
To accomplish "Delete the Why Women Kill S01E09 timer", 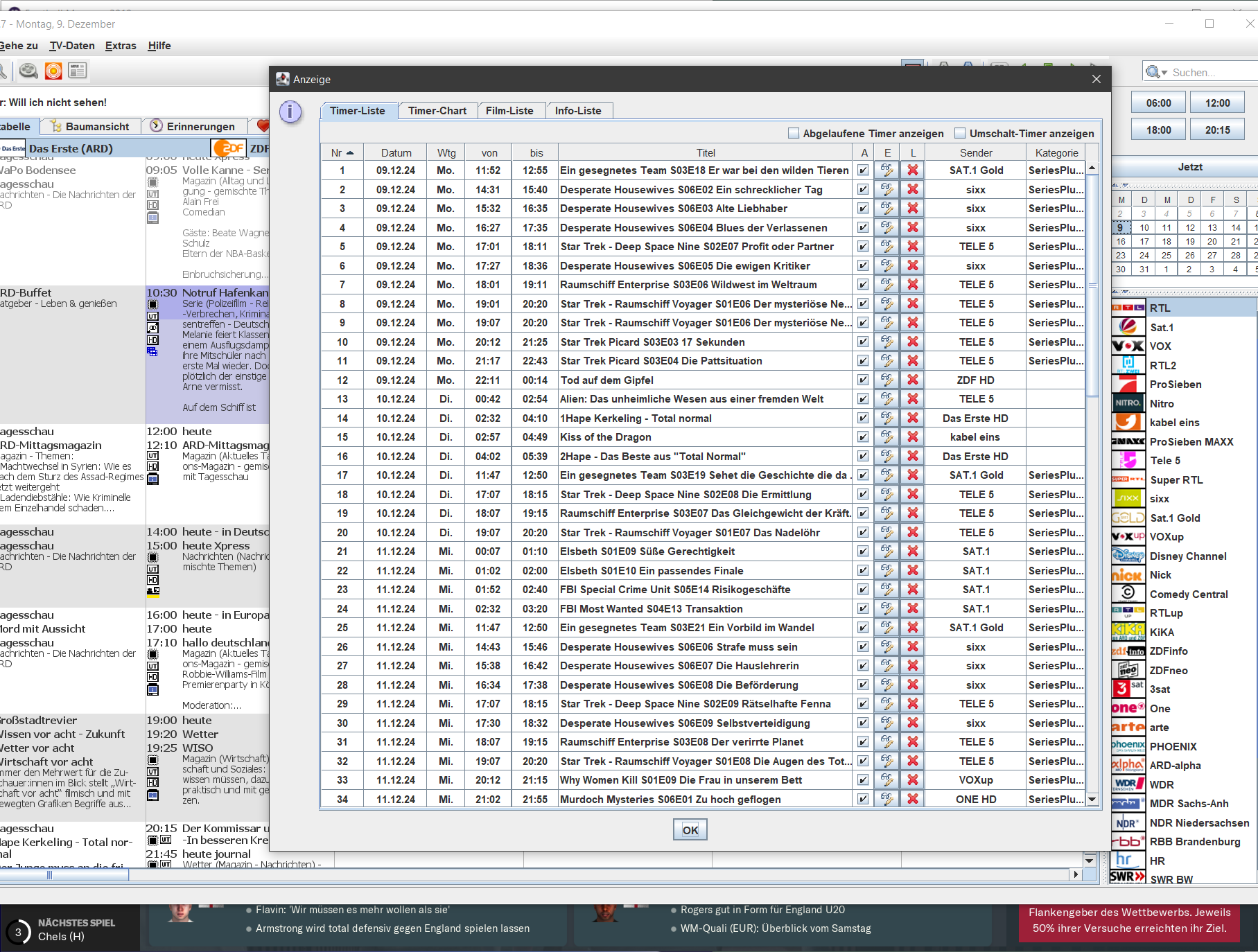I will tap(913, 780).
